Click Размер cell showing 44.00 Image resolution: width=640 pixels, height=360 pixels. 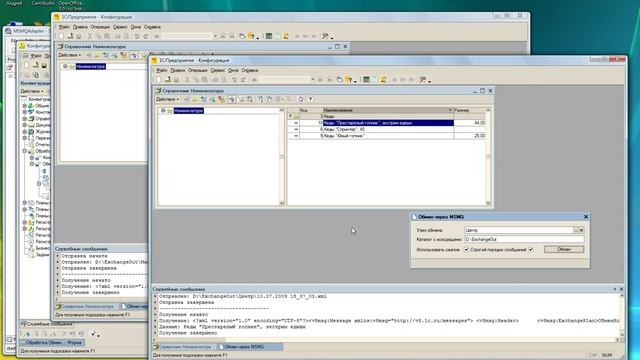click(470, 123)
